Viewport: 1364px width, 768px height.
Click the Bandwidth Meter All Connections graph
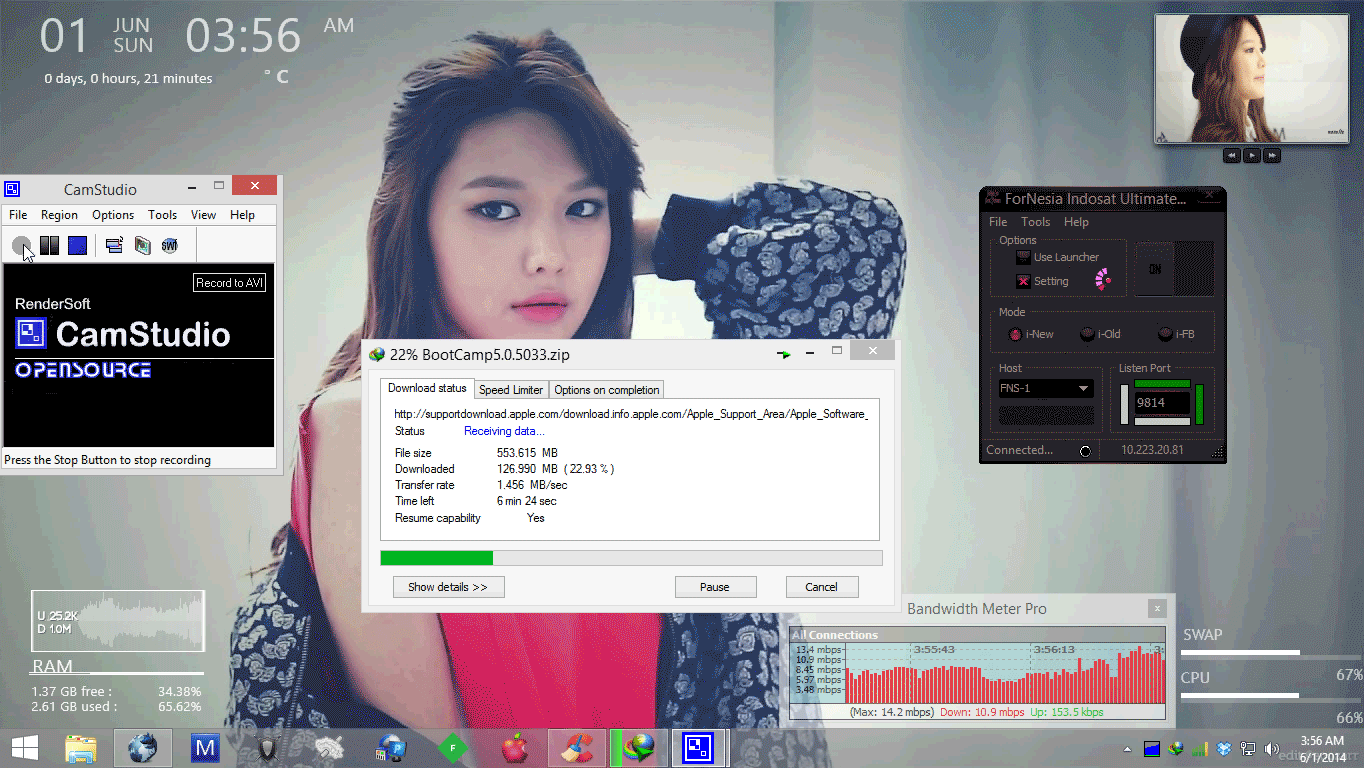tap(977, 672)
